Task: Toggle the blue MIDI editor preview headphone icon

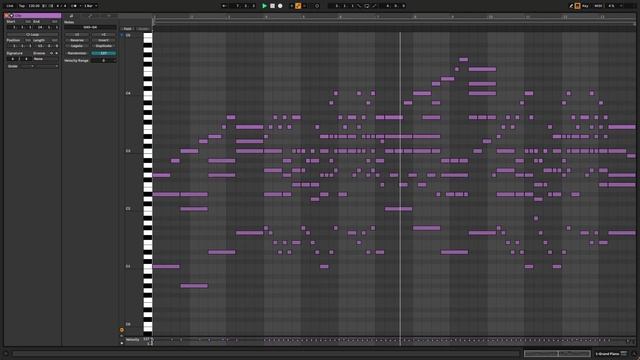Action: (x=122, y=35)
